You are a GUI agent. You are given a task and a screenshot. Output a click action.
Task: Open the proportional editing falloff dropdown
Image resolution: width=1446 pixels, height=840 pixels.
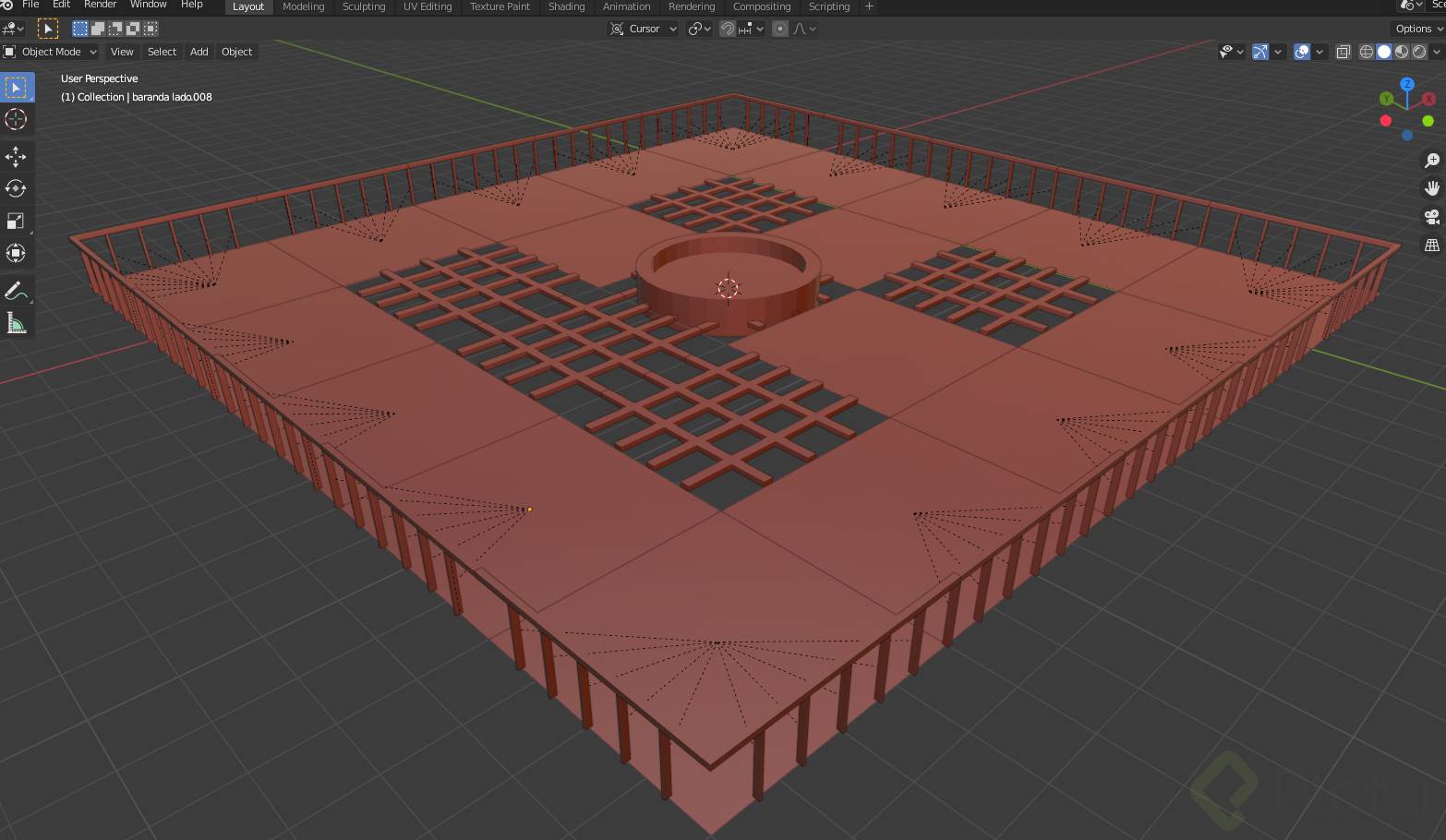pos(804,29)
